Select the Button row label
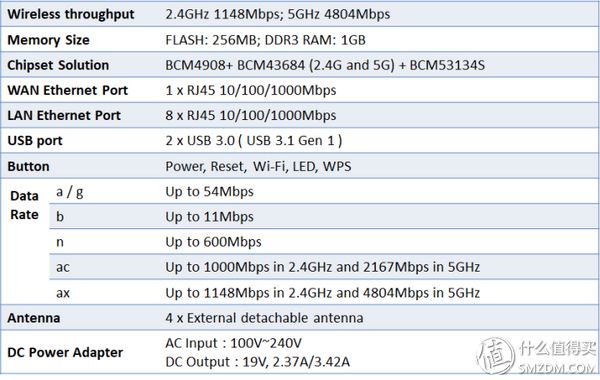Viewport: 600px width, 380px height. coord(28,166)
